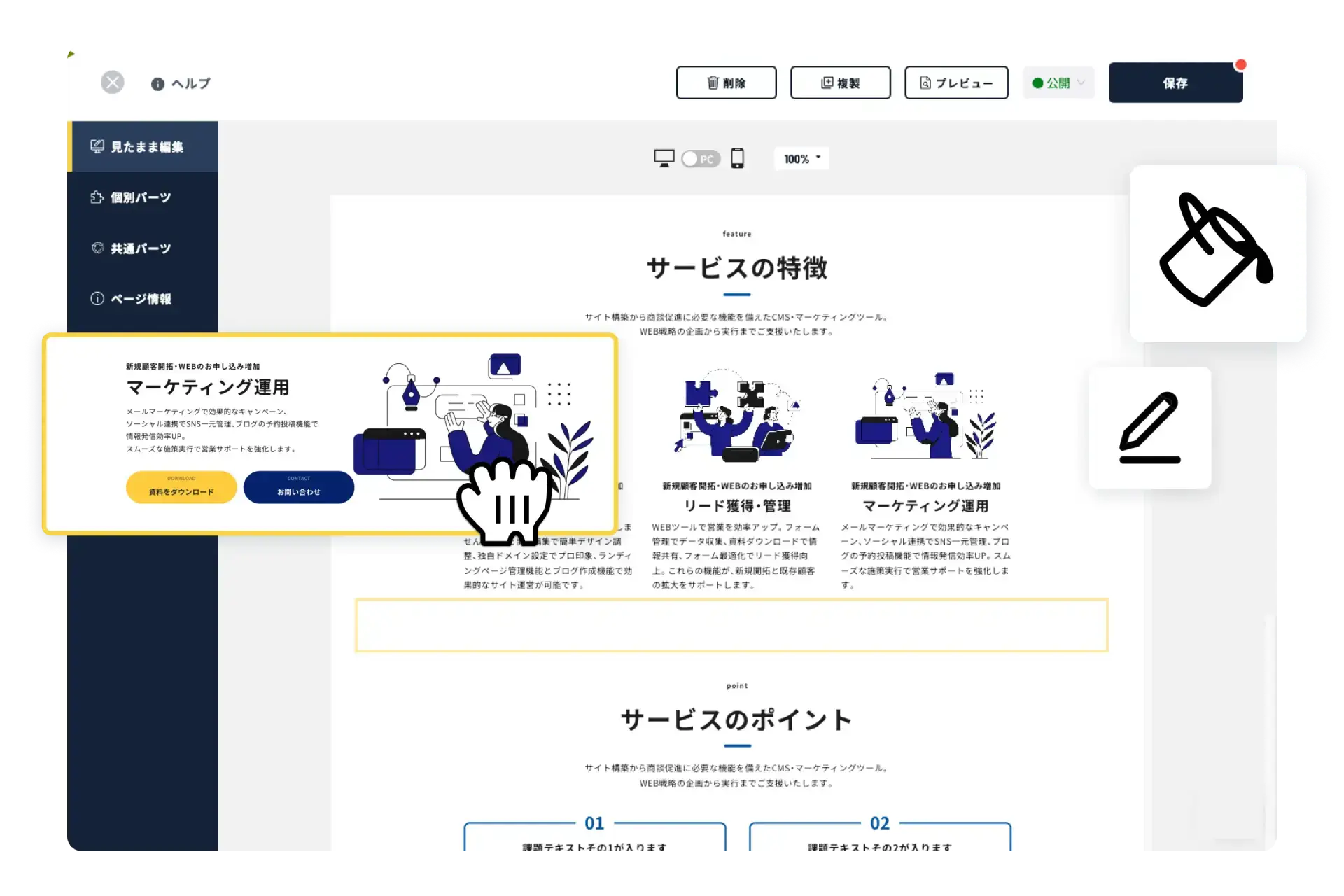Click 資料をダウンロード download button
The image size is (1344, 896).
(181, 487)
